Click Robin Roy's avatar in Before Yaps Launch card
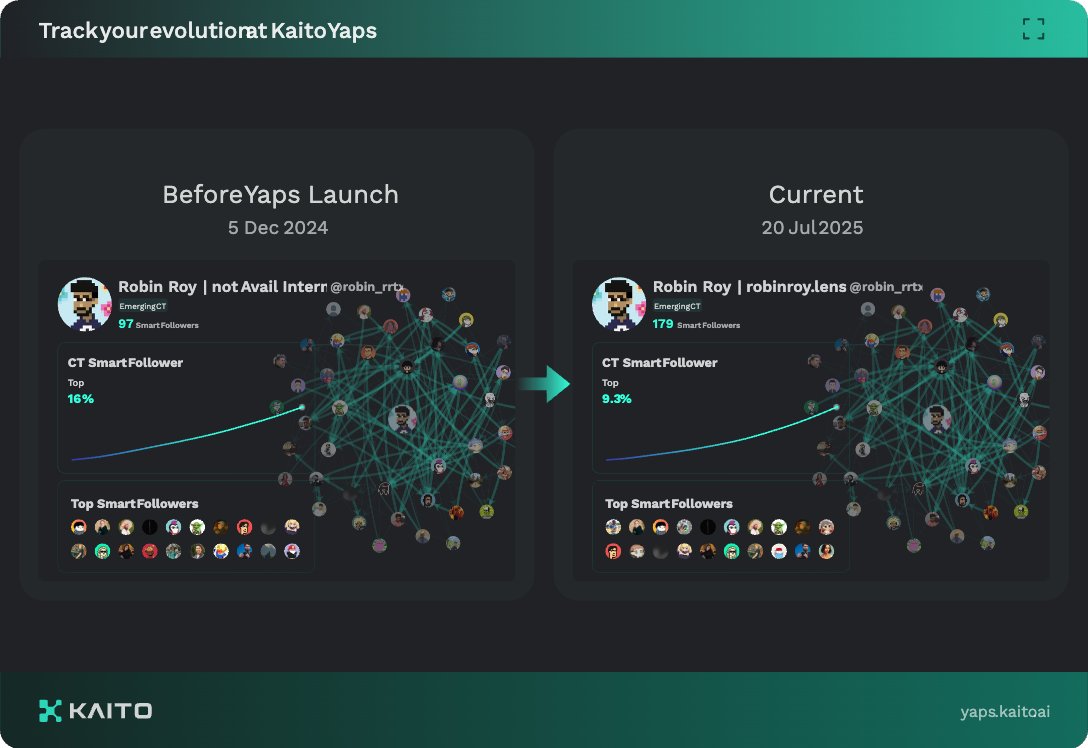Screen dimensions: 1088x748 click(x=85, y=304)
